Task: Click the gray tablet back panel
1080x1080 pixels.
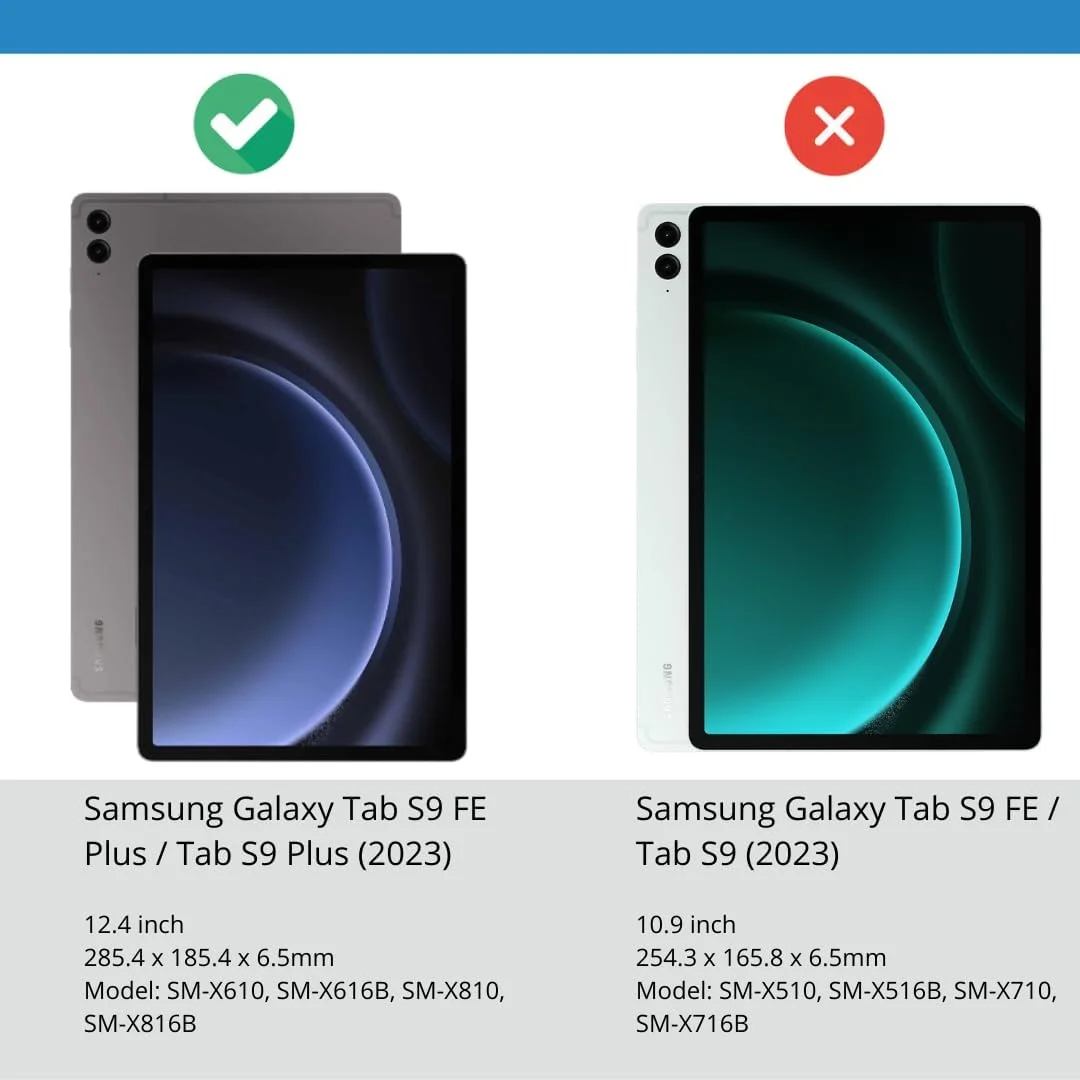Action: (x=105, y=448)
